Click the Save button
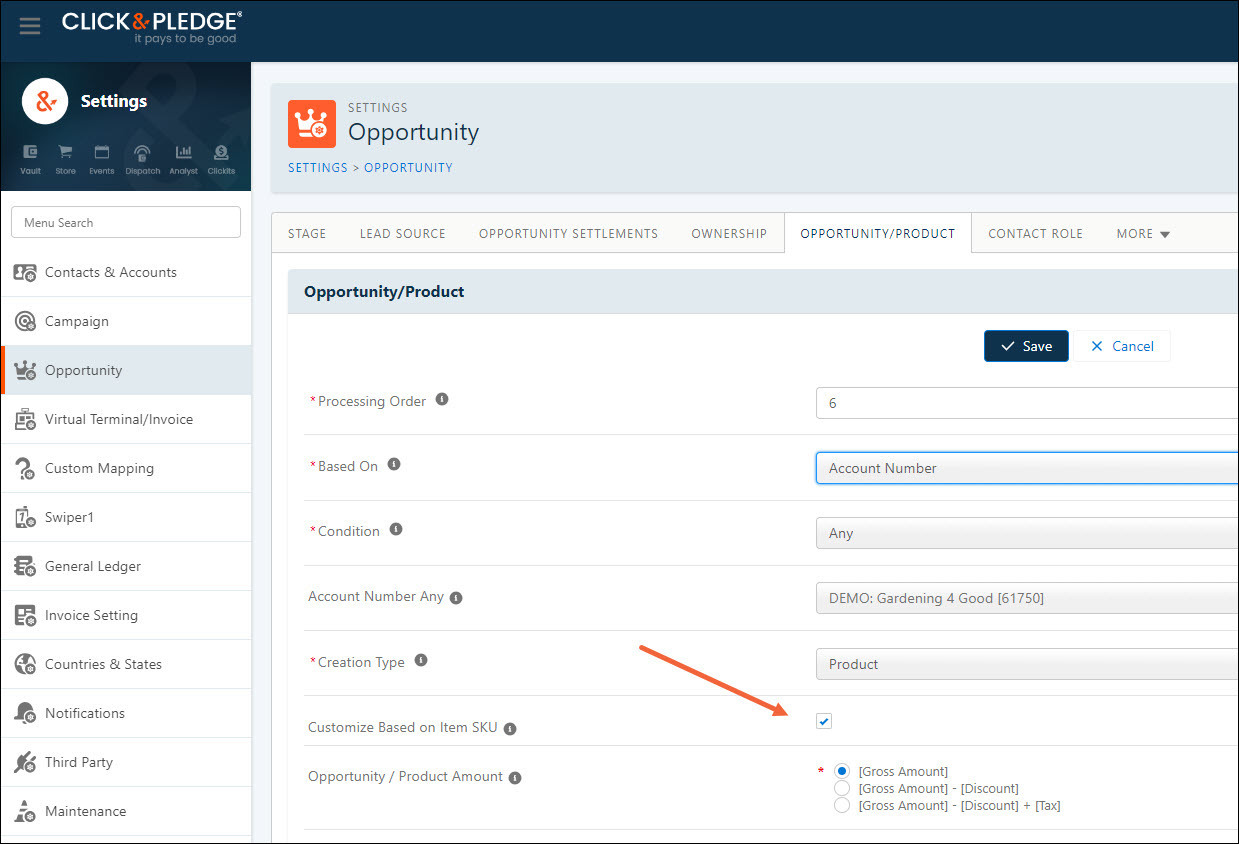This screenshot has width=1239, height=844. coord(1026,346)
